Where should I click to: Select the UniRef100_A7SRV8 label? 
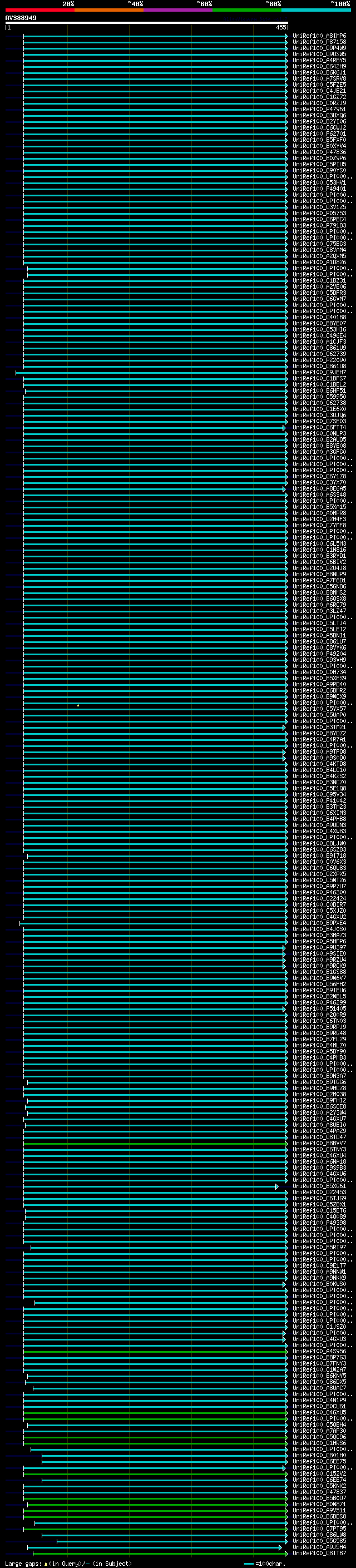point(319,78)
